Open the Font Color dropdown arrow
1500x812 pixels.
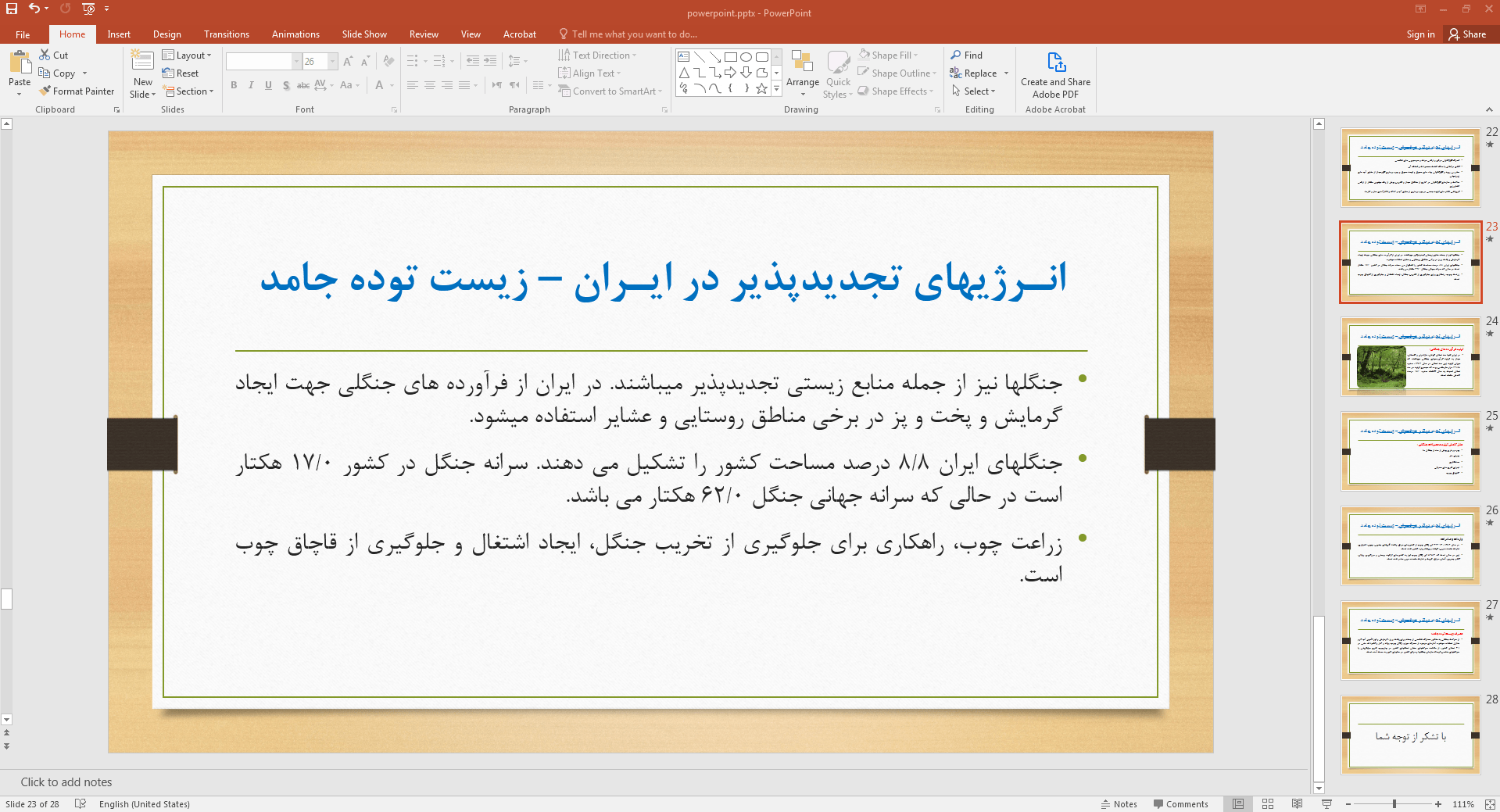(x=392, y=85)
